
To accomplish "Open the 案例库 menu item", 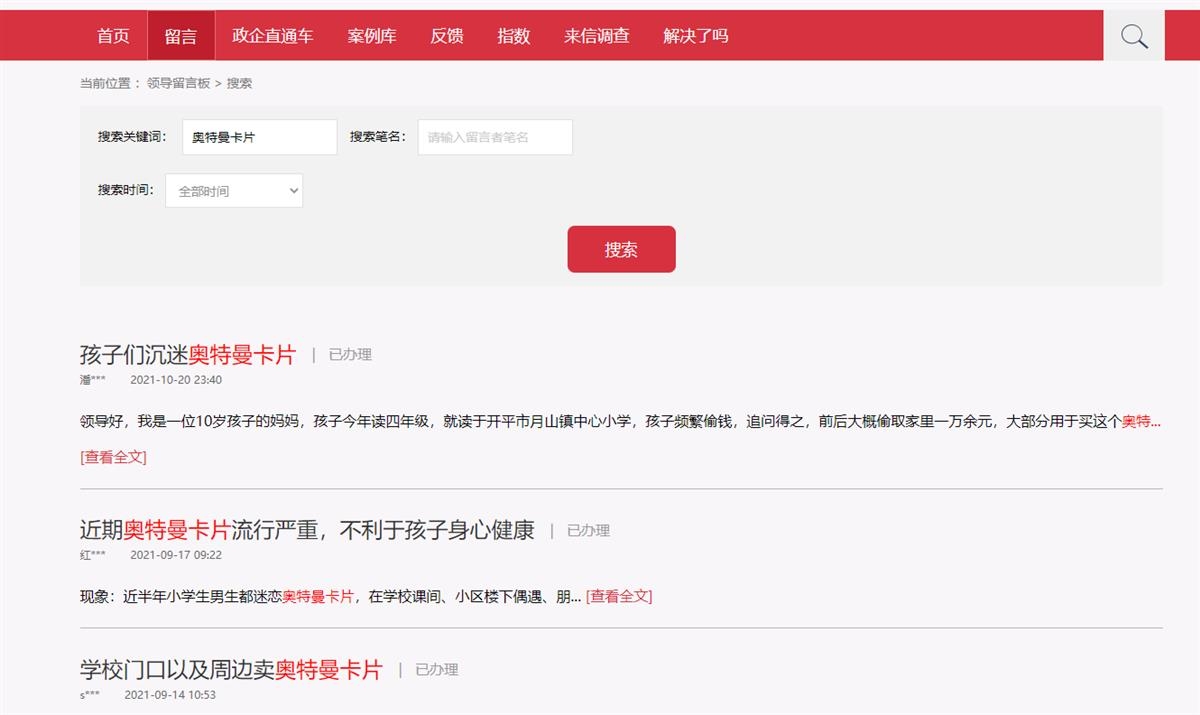I will (x=372, y=36).
